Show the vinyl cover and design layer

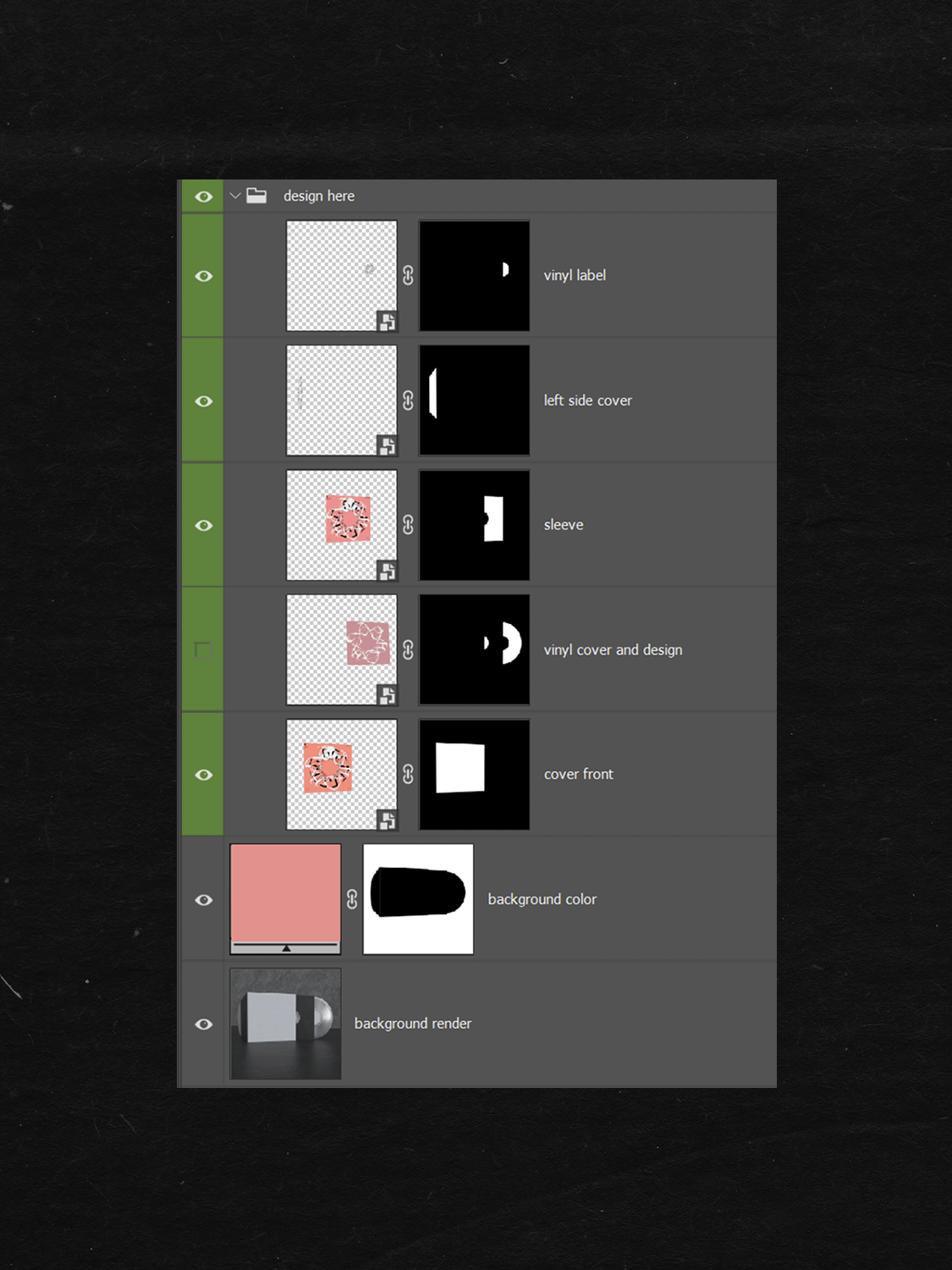203,650
